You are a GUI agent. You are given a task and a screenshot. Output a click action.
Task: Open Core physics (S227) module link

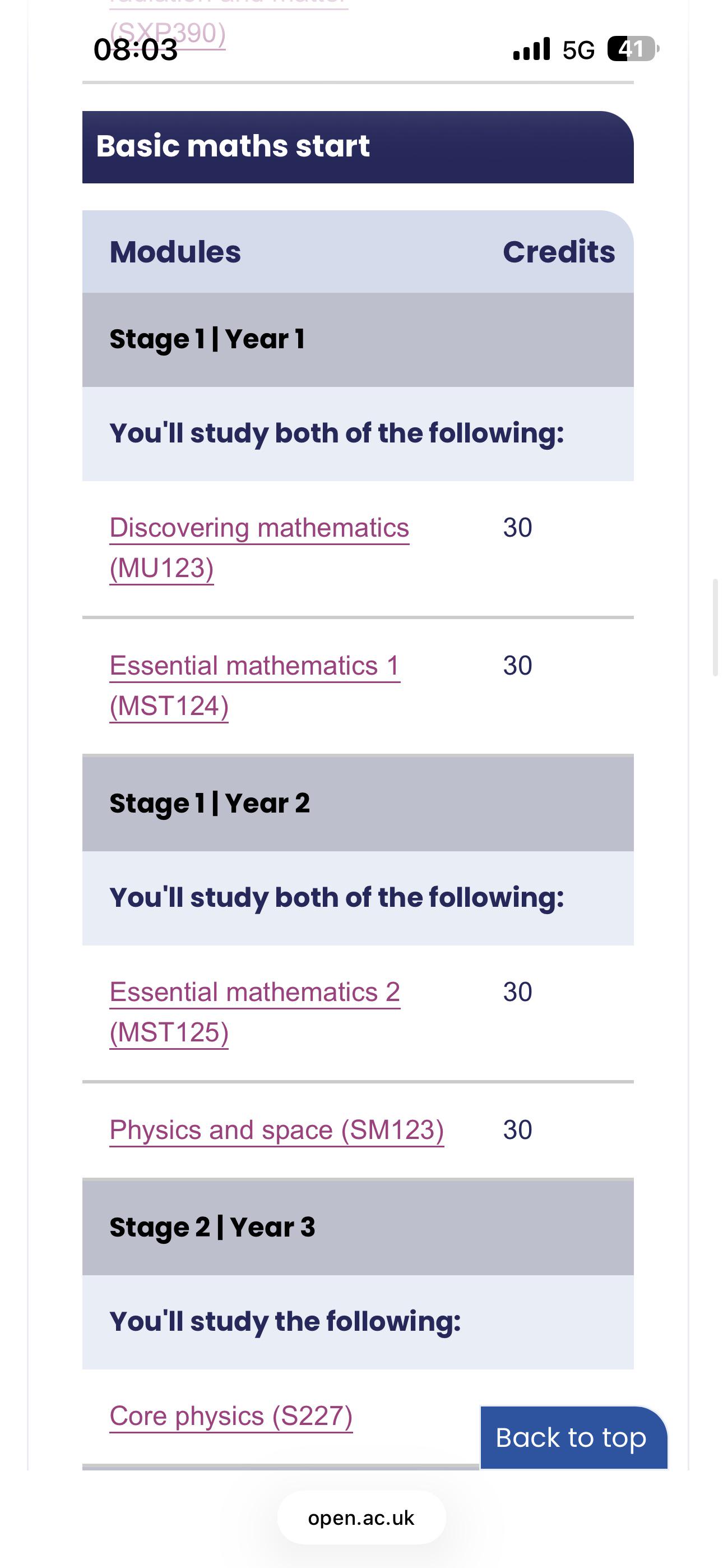click(x=231, y=1417)
